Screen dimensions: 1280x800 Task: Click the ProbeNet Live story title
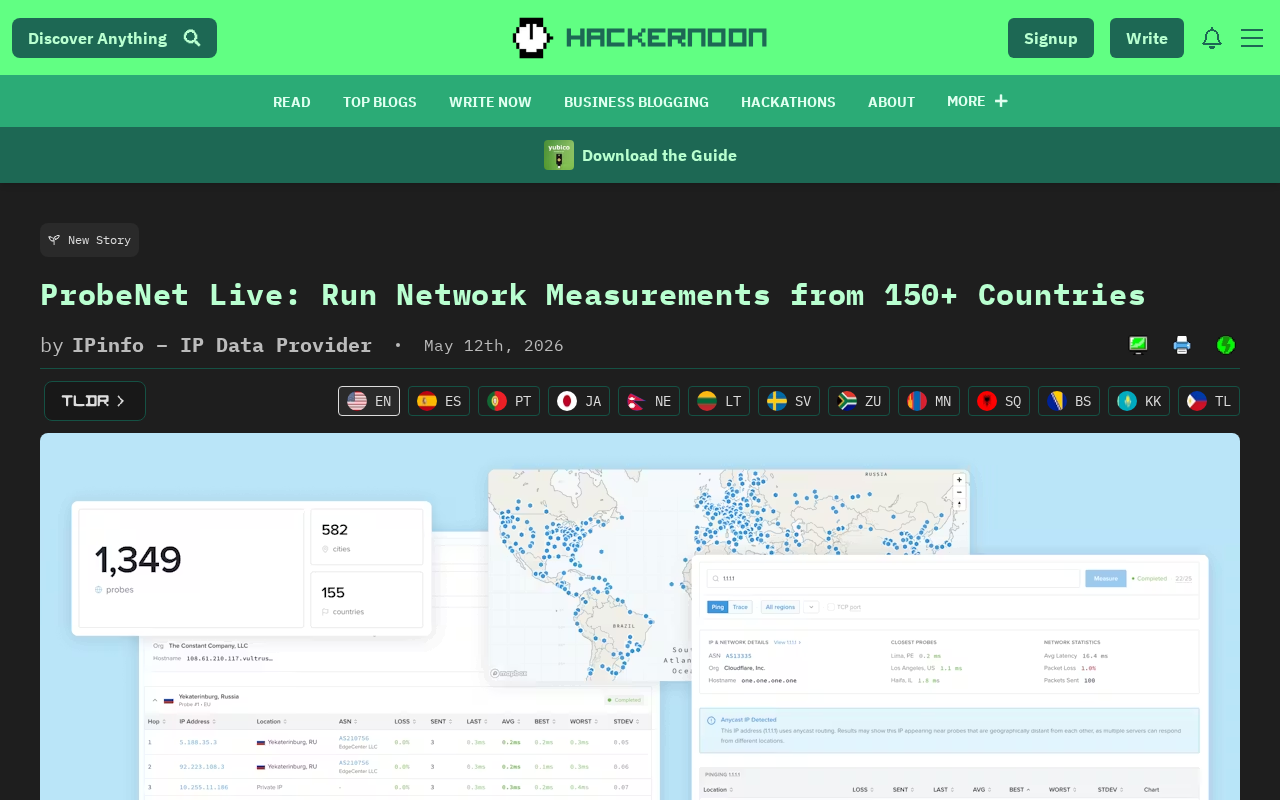point(593,295)
